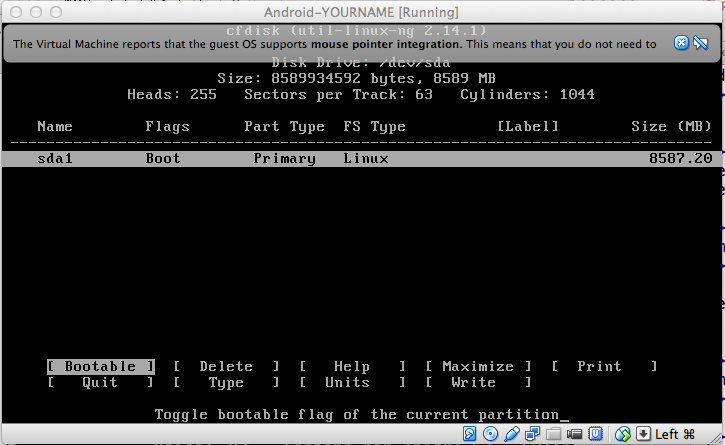Click the virtualization CPU chip status icon

(x=596, y=434)
